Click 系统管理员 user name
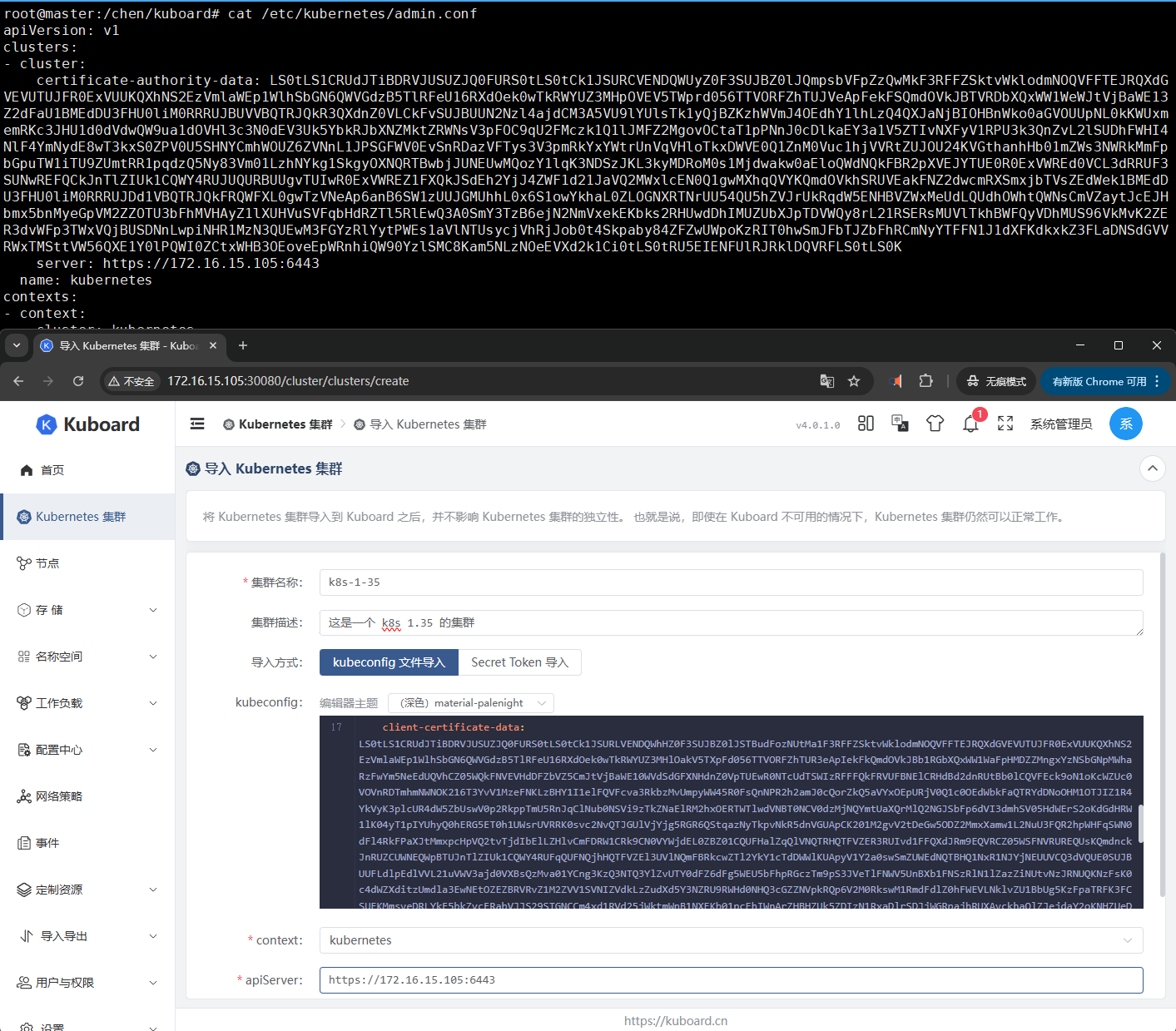Viewport: 1176px width, 1031px height. [1061, 424]
